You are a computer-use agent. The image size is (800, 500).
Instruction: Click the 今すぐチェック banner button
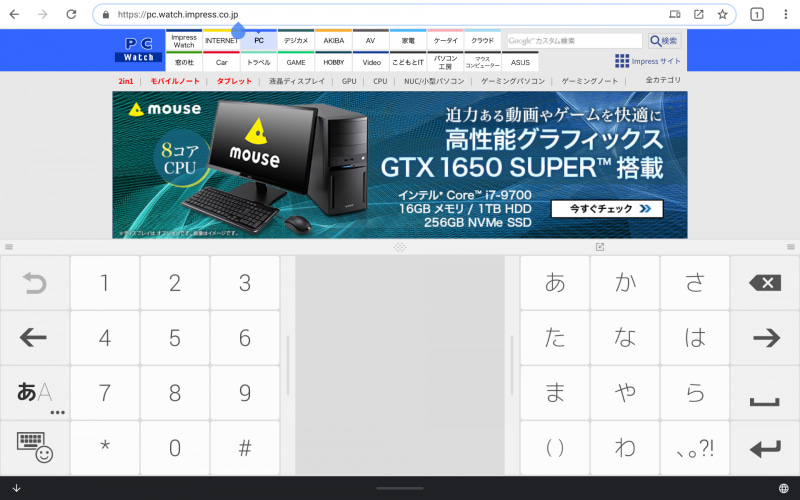tap(607, 209)
